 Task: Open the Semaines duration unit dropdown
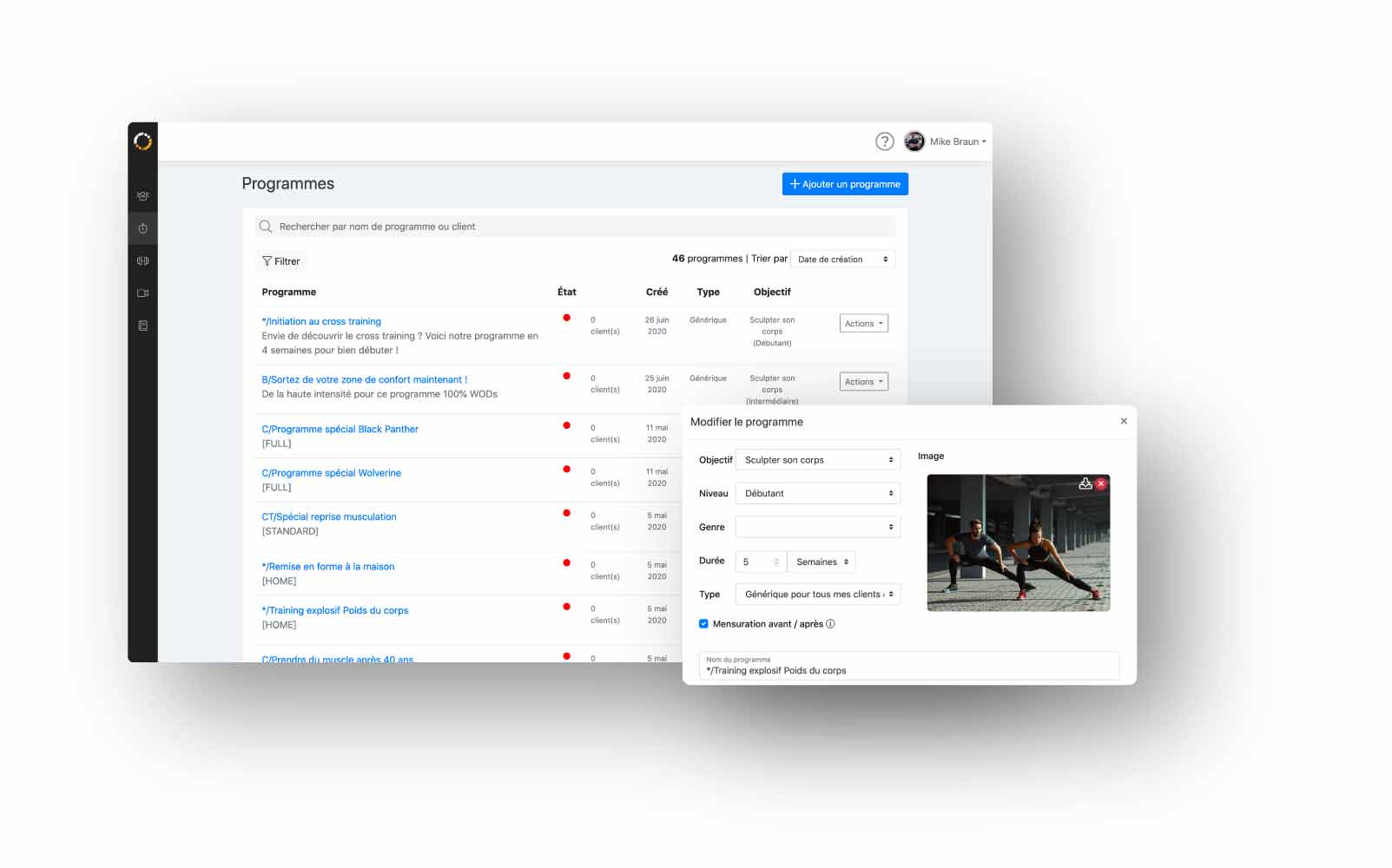821,562
